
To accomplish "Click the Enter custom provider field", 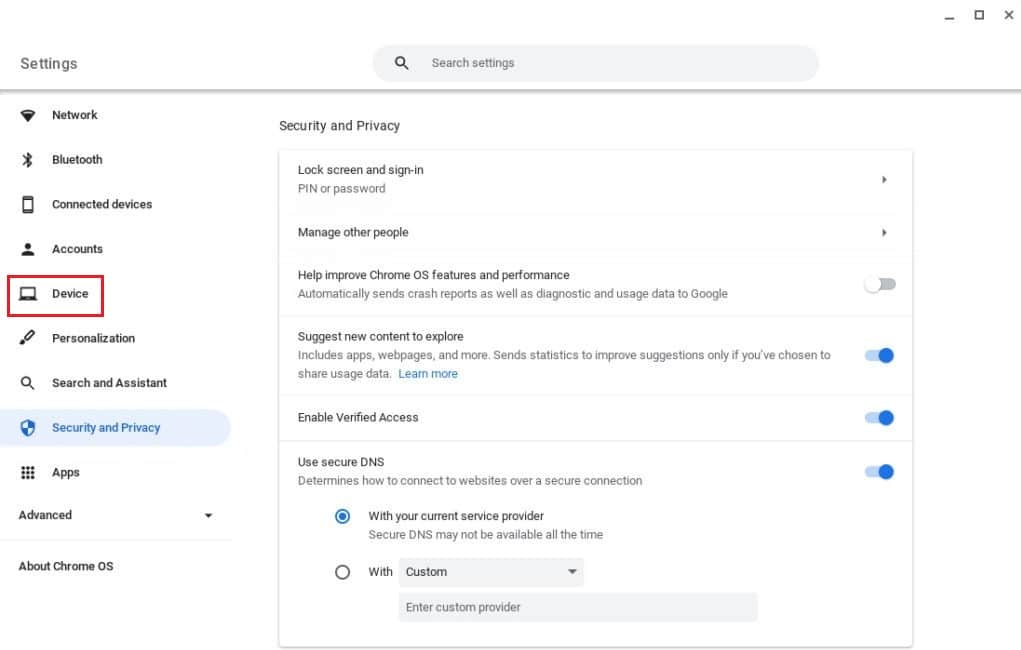I will (x=578, y=607).
